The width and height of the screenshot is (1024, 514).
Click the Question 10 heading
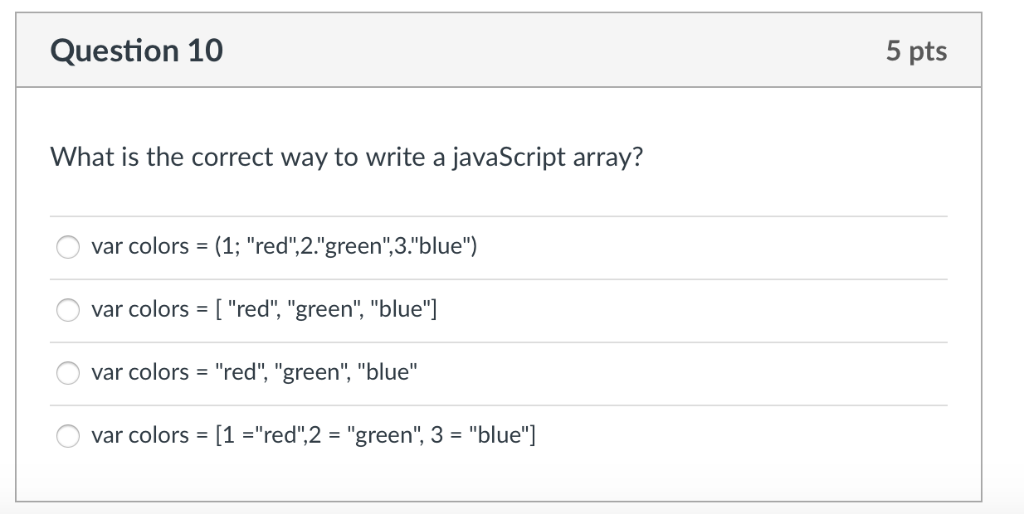(136, 50)
